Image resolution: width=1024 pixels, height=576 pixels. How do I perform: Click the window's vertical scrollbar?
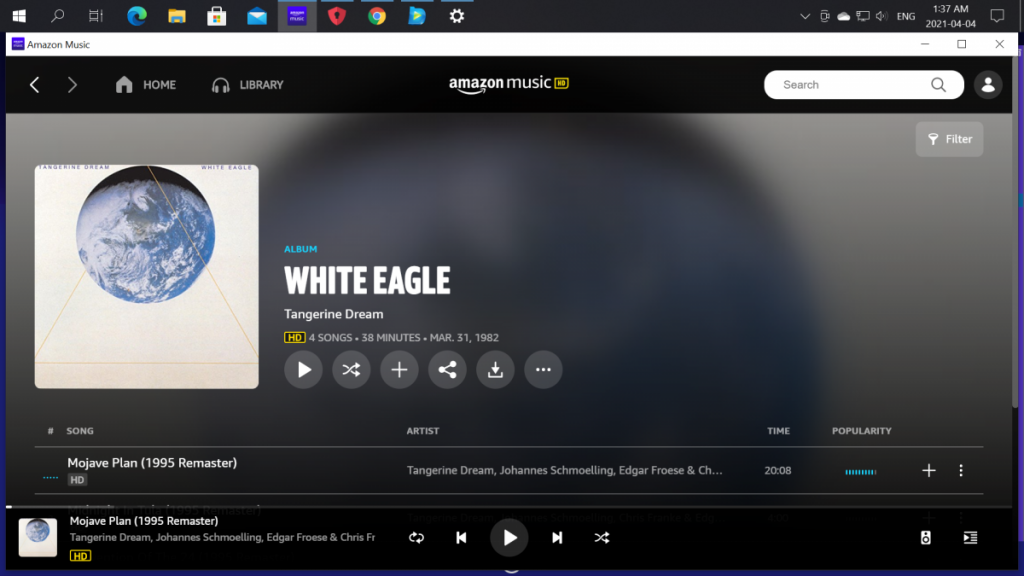(x=1015, y=232)
